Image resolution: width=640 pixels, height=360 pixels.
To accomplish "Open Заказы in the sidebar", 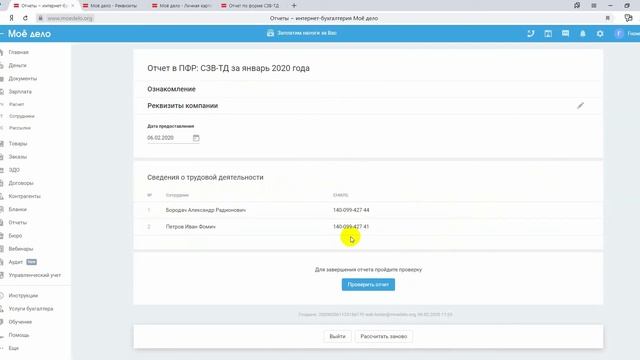I will (x=18, y=157).
